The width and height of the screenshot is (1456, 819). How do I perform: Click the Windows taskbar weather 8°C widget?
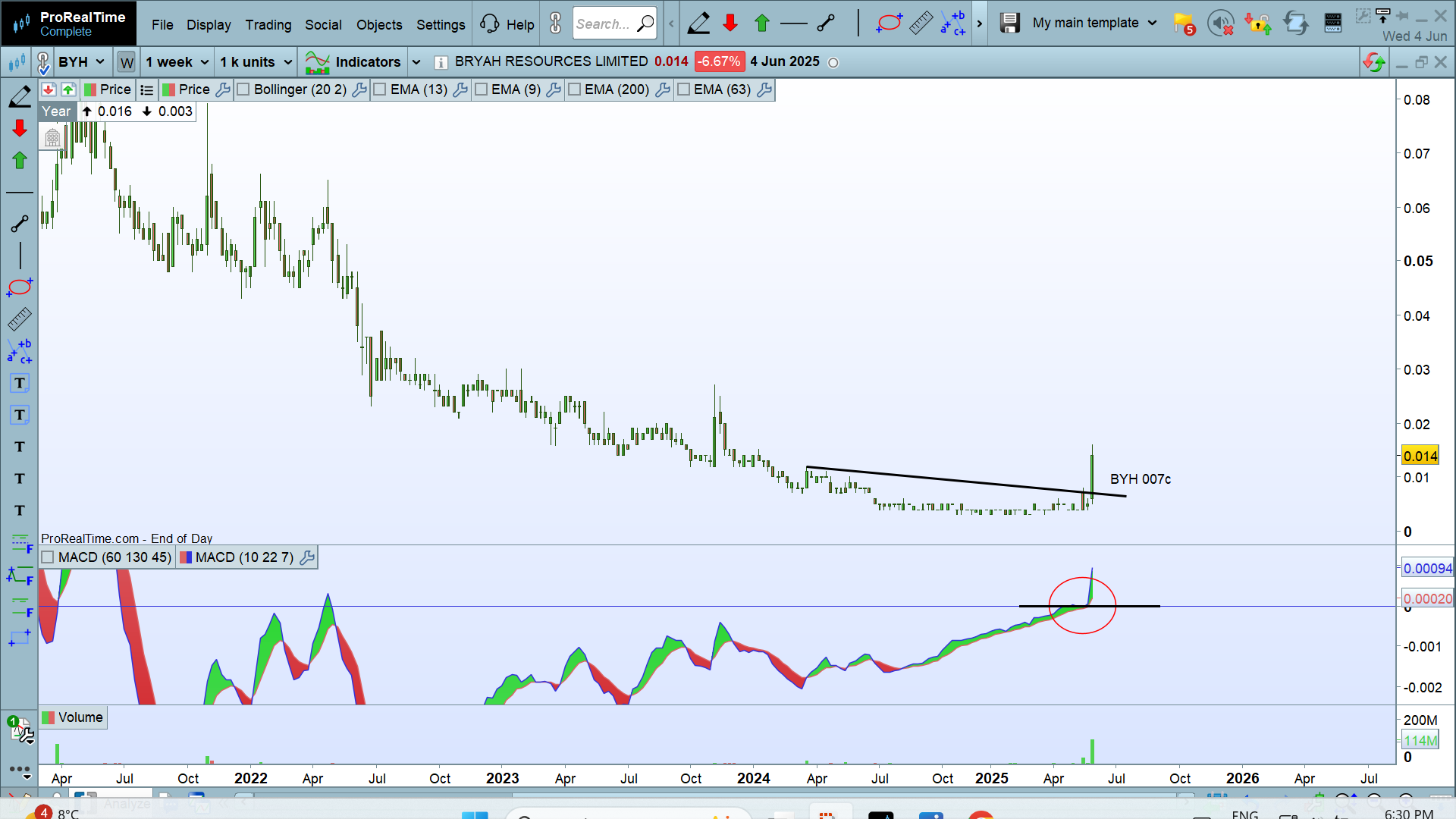pyautogui.click(x=53, y=813)
